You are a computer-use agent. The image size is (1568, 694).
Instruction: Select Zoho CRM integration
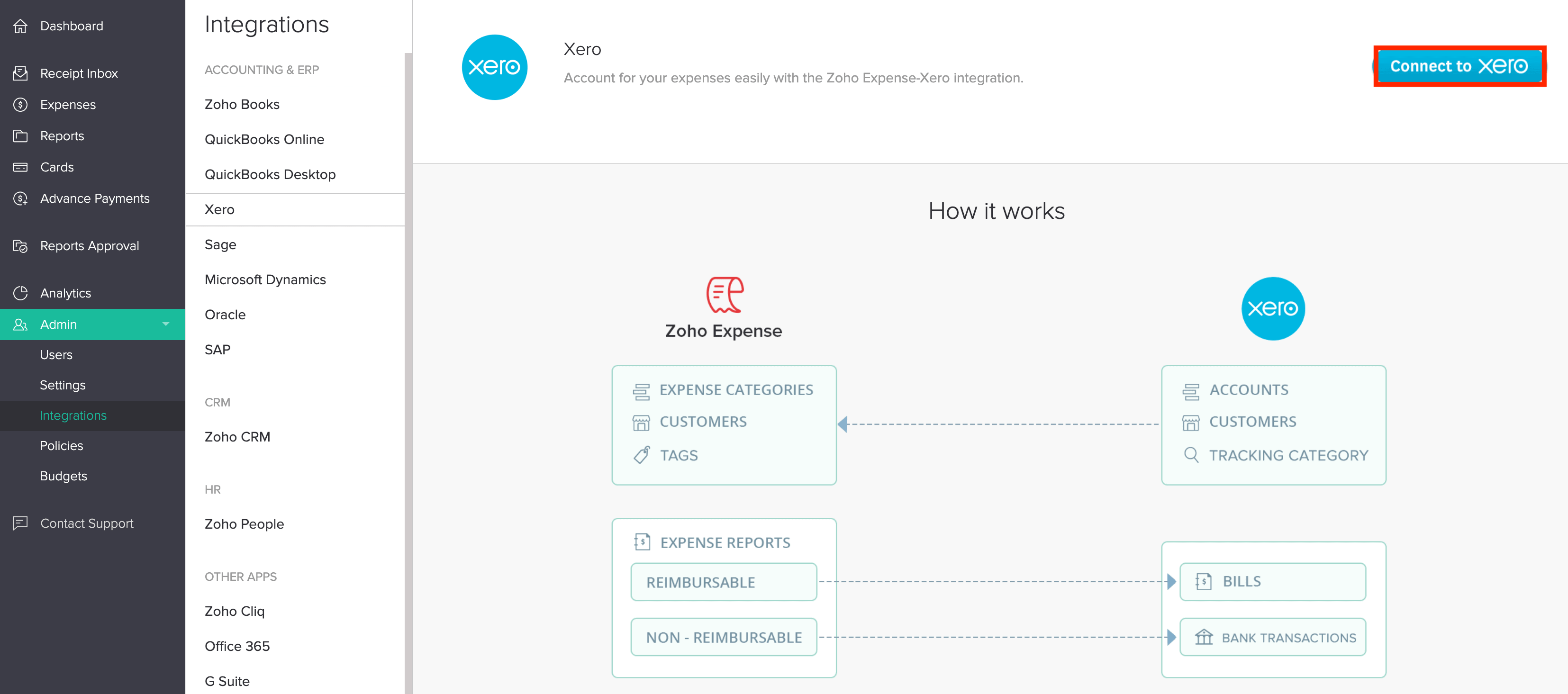pyautogui.click(x=237, y=436)
